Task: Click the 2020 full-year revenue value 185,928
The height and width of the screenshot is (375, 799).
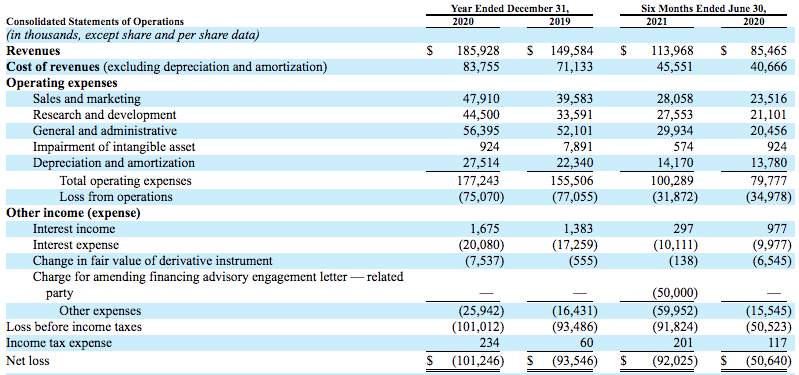Action: (x=478, y=51)
